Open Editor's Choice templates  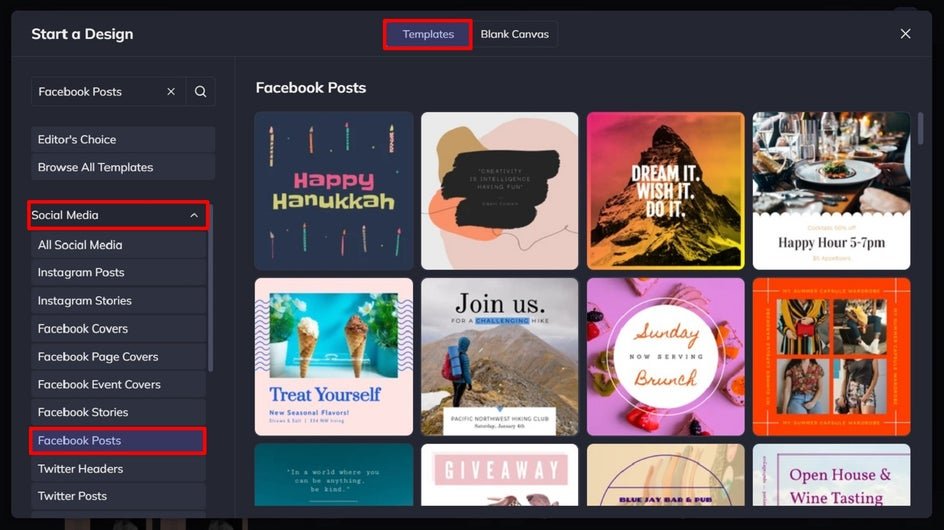click(122, 140)
